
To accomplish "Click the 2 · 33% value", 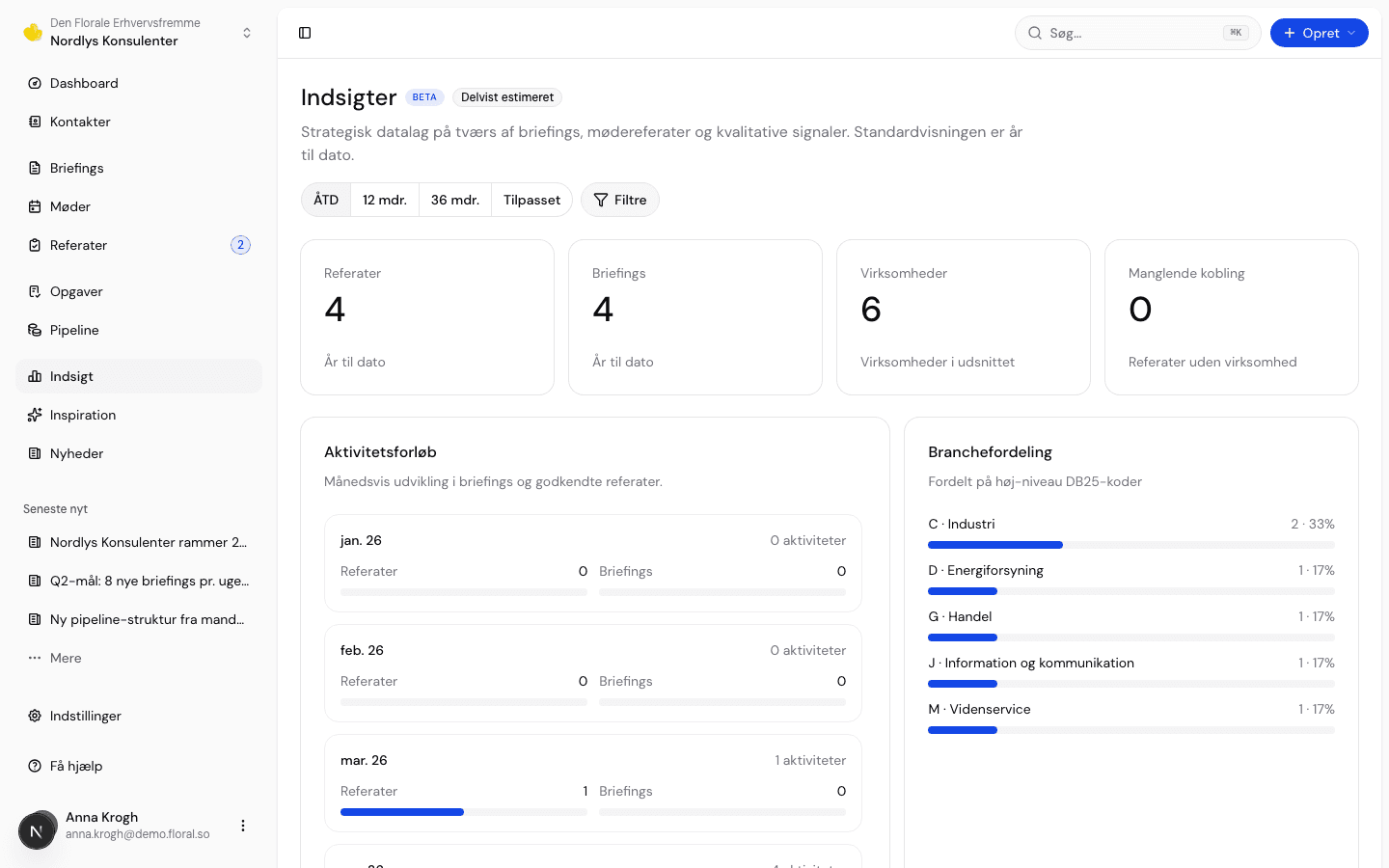I will click(x=1313, y=524).
